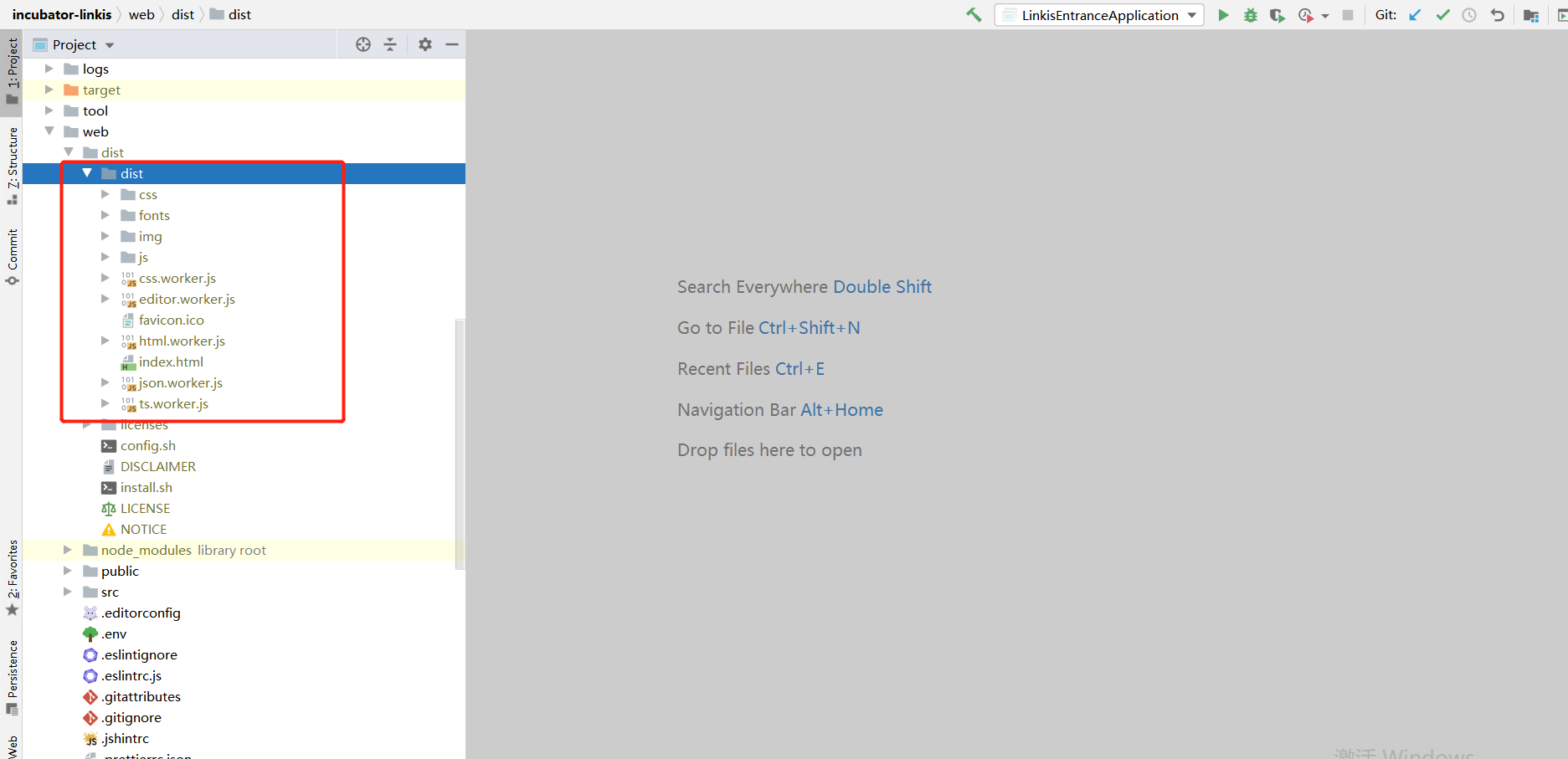Click the Run with Coverage icon
1568x759 pixels.
(1277, 15)
